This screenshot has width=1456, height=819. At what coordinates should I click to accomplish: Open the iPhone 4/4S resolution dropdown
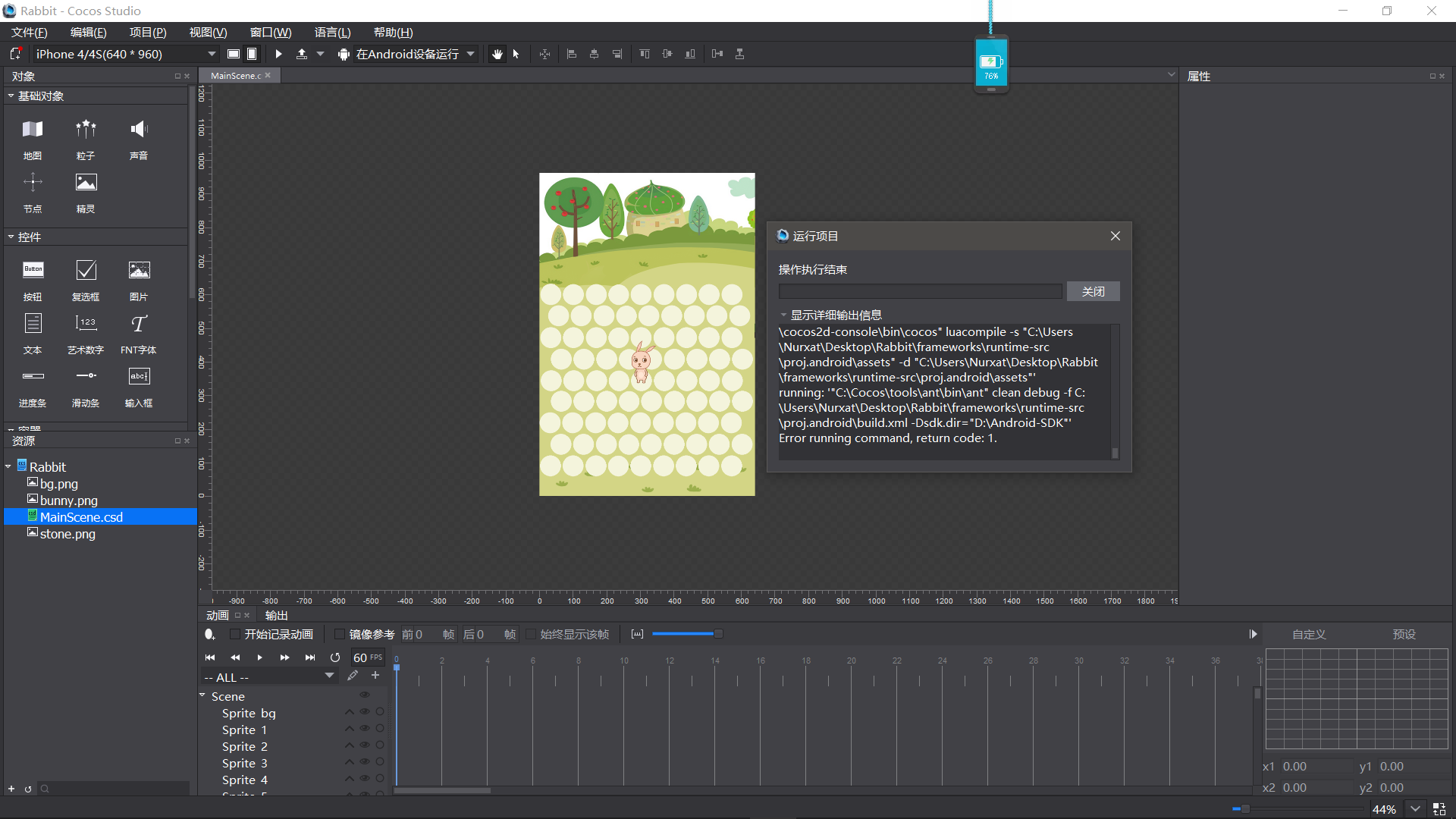212,54
